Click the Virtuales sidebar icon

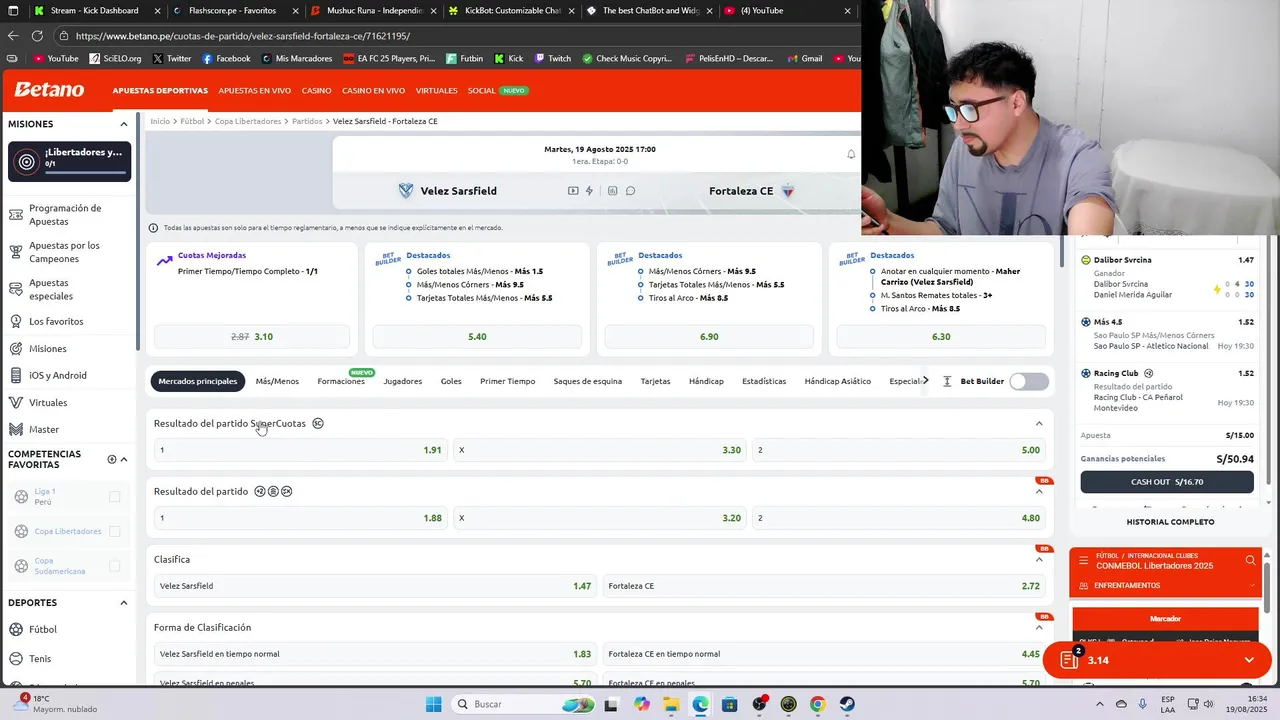coord(16,403)
